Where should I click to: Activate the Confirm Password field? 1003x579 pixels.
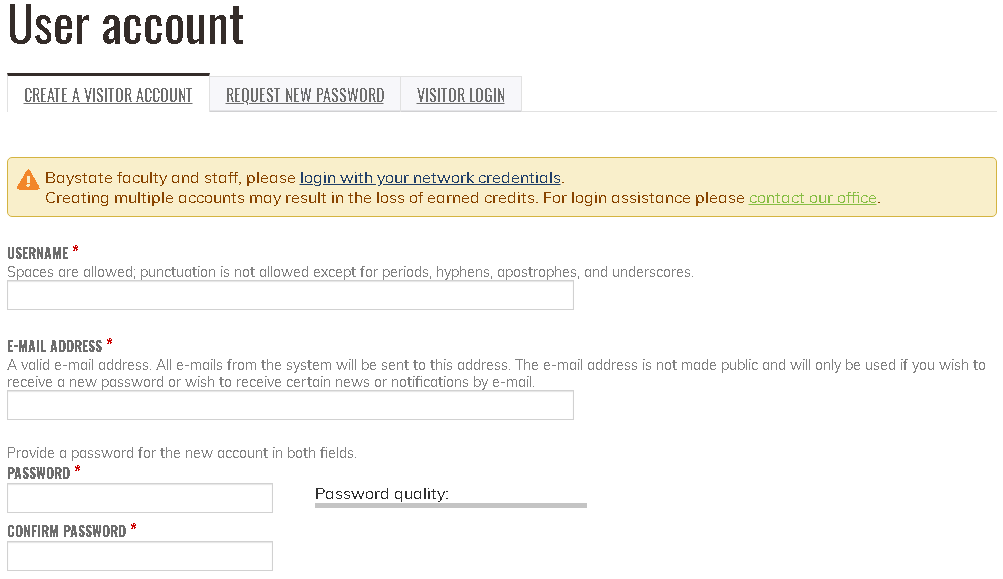tap(140, 556)
